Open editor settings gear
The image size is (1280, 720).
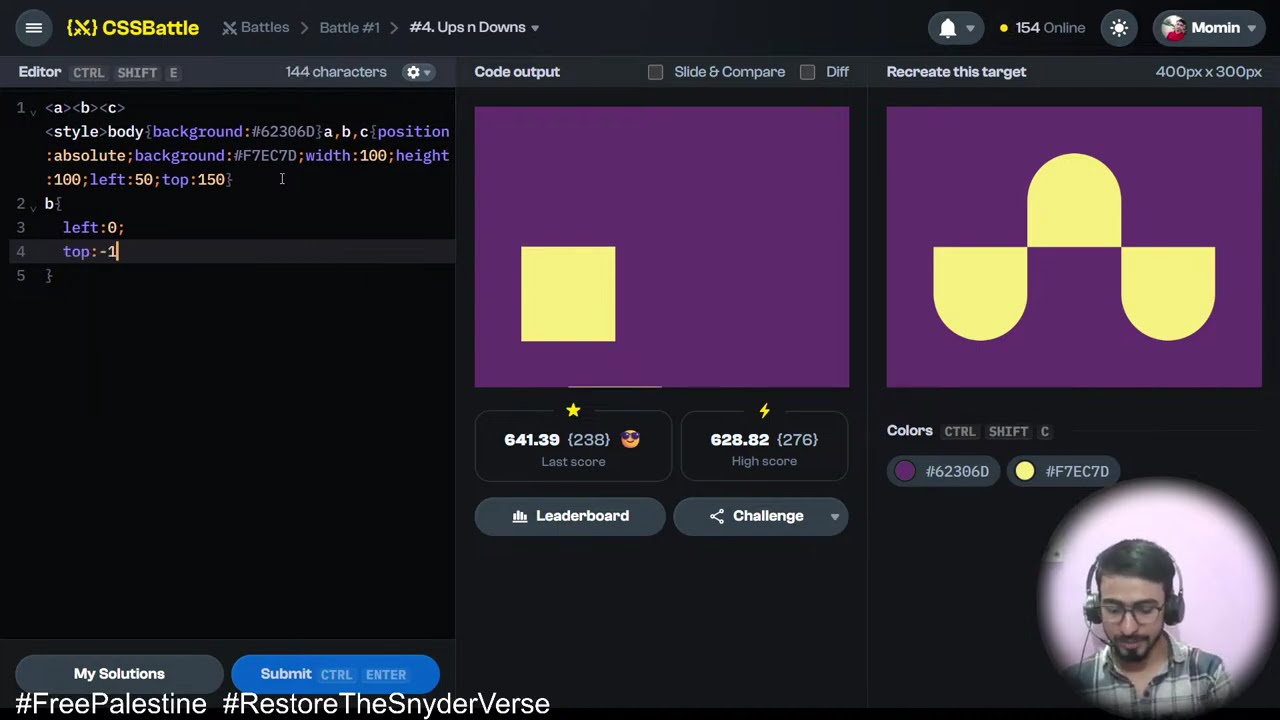point(412,72)
